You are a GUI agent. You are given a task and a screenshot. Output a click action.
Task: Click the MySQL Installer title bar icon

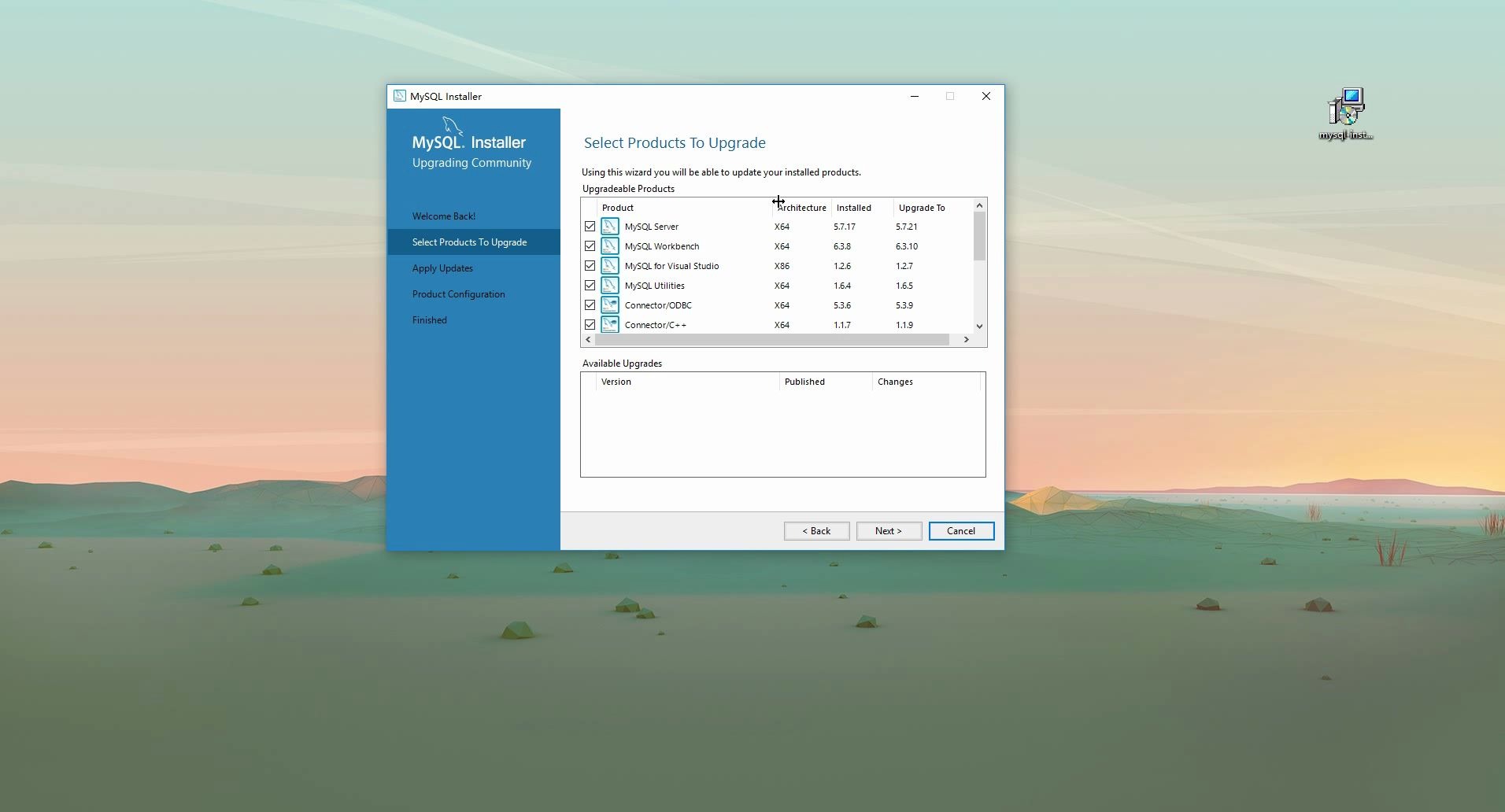click(x=400, y=96)
